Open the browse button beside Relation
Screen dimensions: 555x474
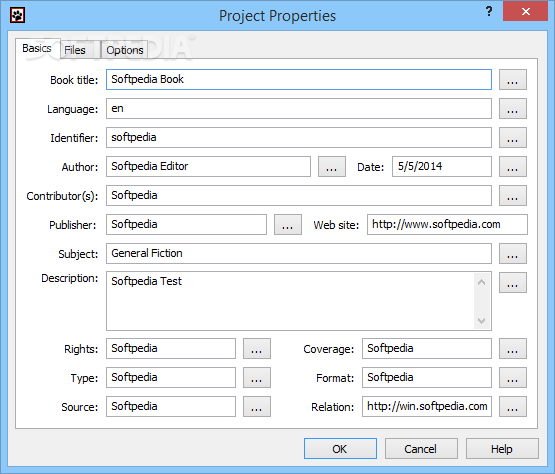coord(513,407)
